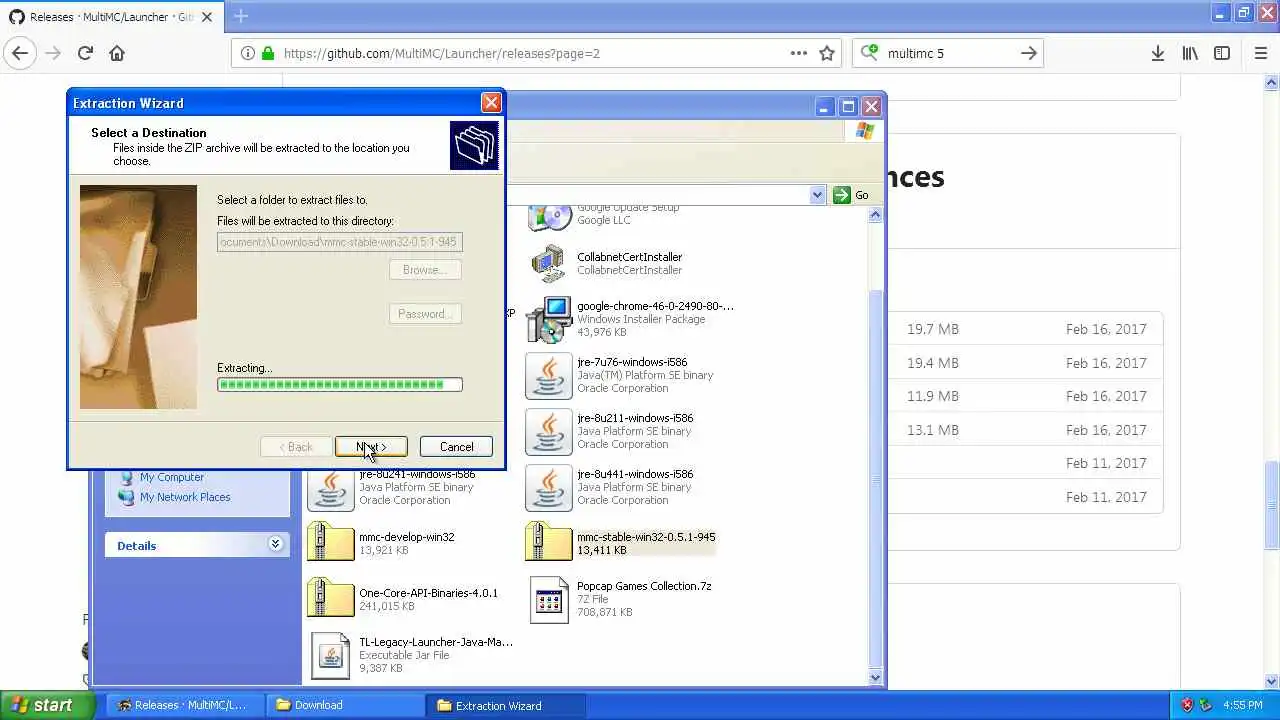Click the 13.1 MB file size text
This screenshot has height=720, width=1280.
[x=933, y=430]
